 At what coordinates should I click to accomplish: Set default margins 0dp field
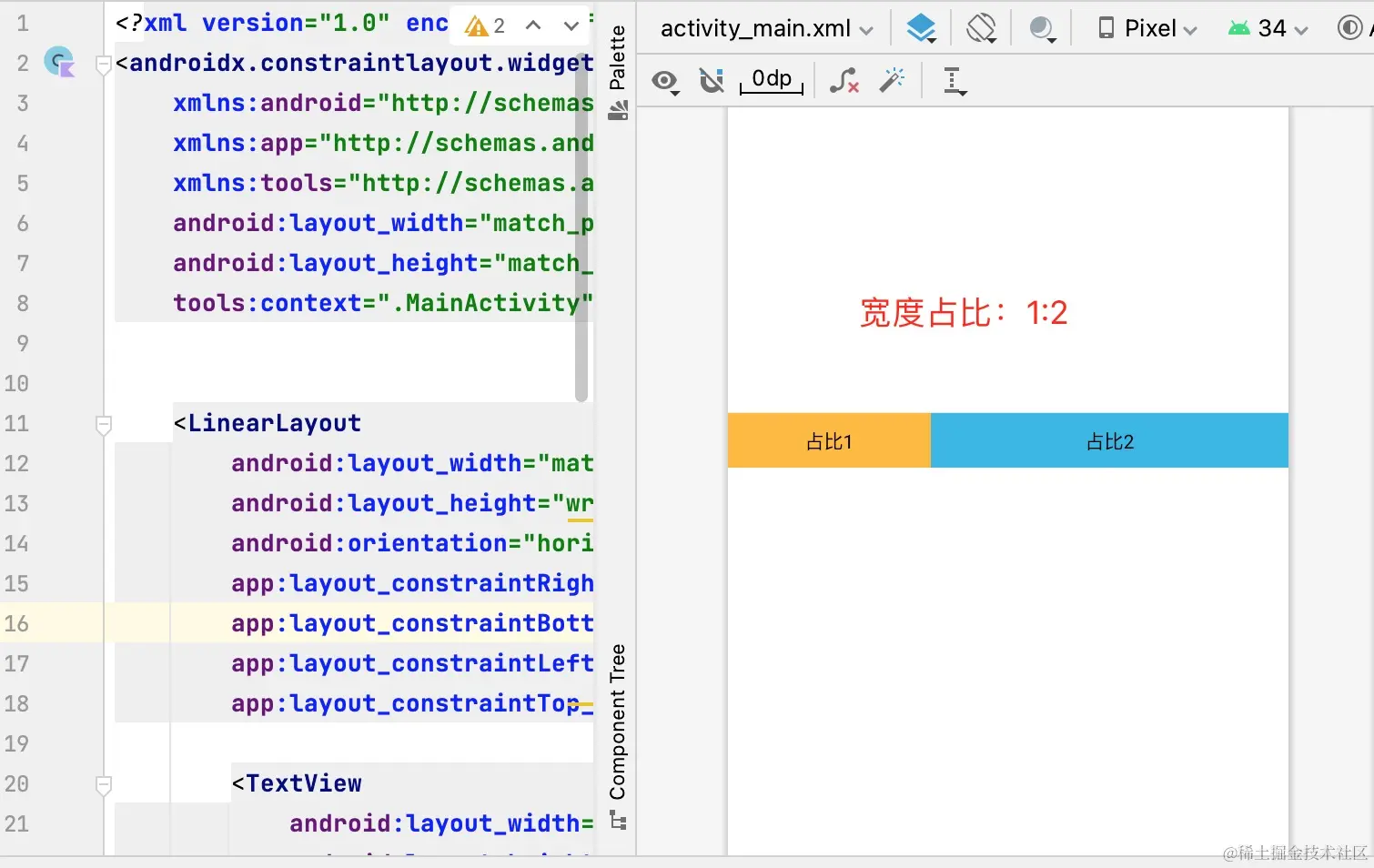pos(772,80)
